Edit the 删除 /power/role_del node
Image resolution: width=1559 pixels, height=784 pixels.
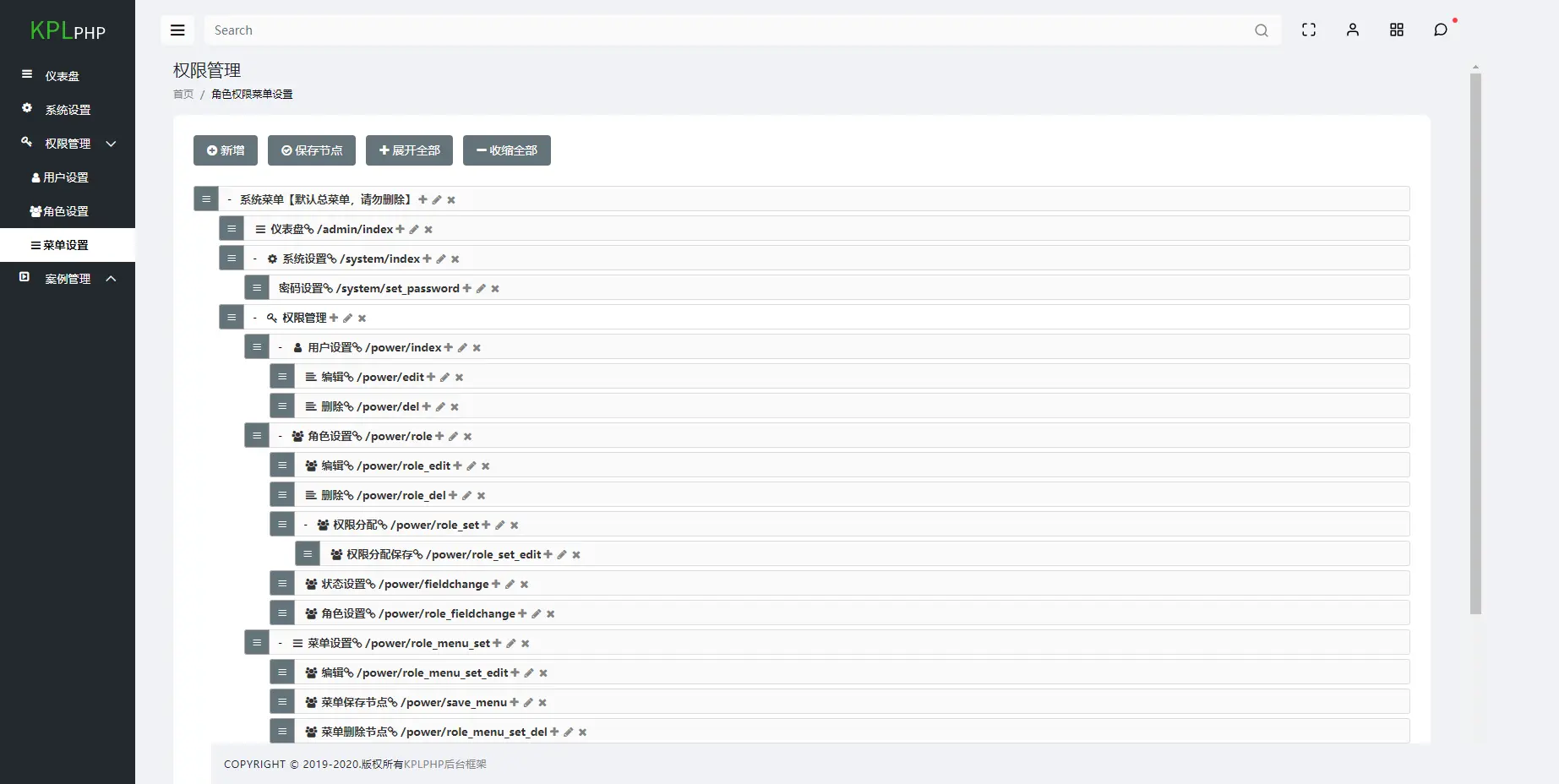click(x=466, y=496)
